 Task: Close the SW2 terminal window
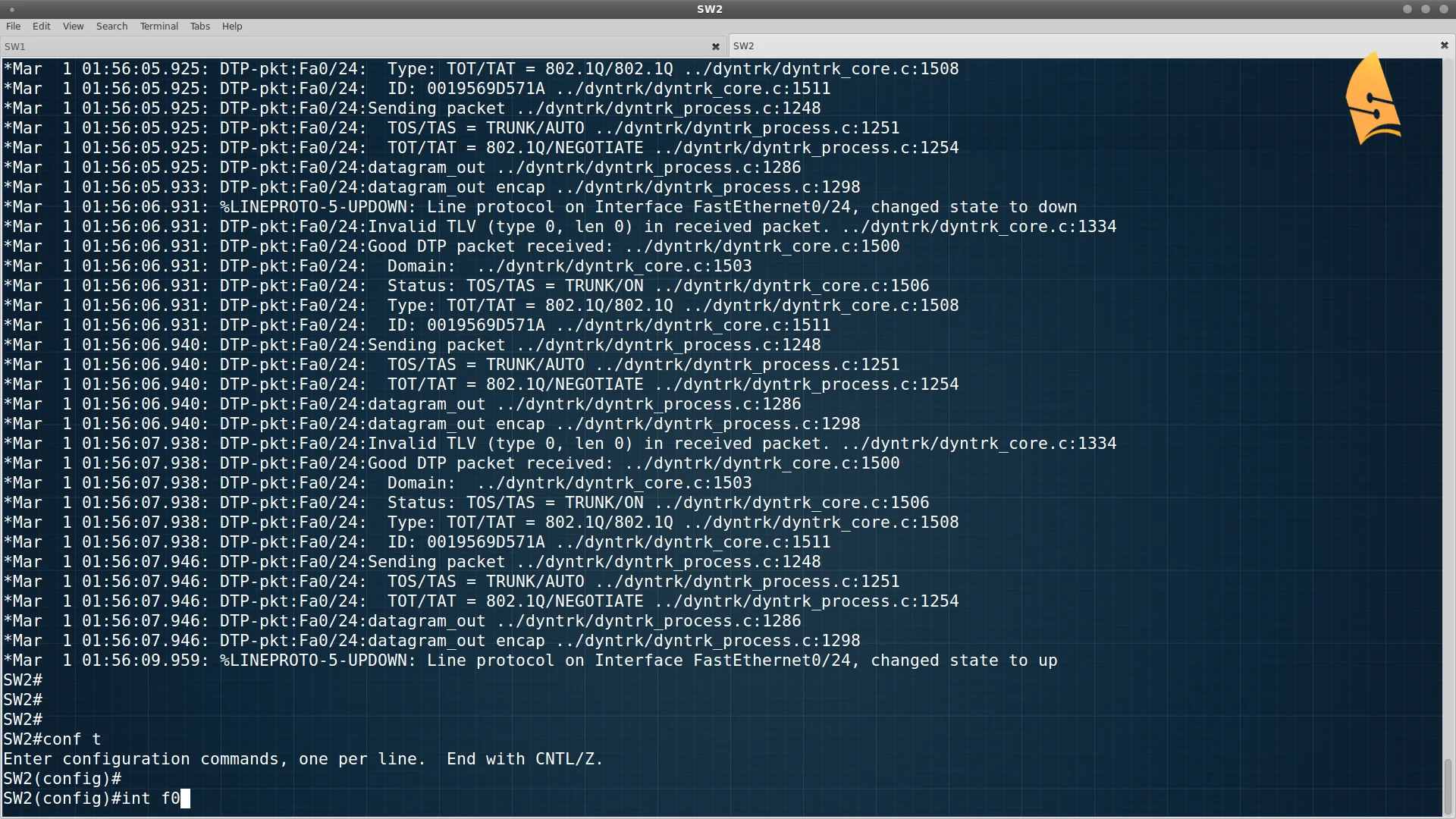tap(1444, 9)
